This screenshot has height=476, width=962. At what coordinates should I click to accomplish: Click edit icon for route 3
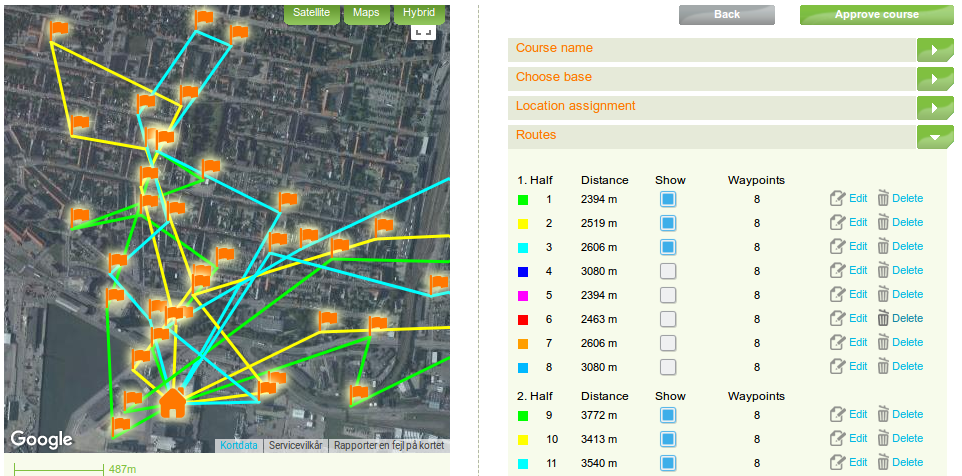click(x=837, y=247)
